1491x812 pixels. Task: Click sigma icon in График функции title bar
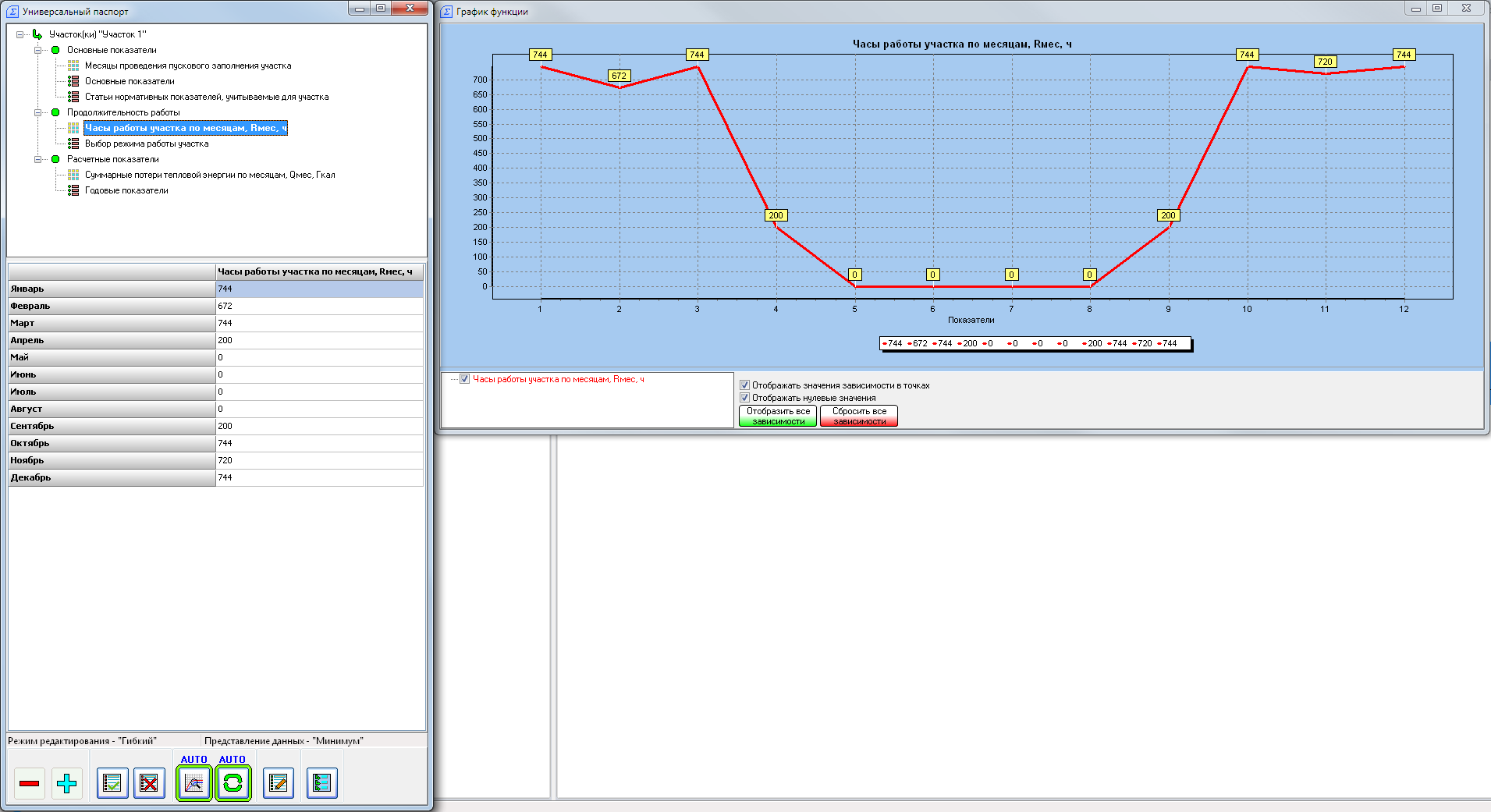click(446, 12)
